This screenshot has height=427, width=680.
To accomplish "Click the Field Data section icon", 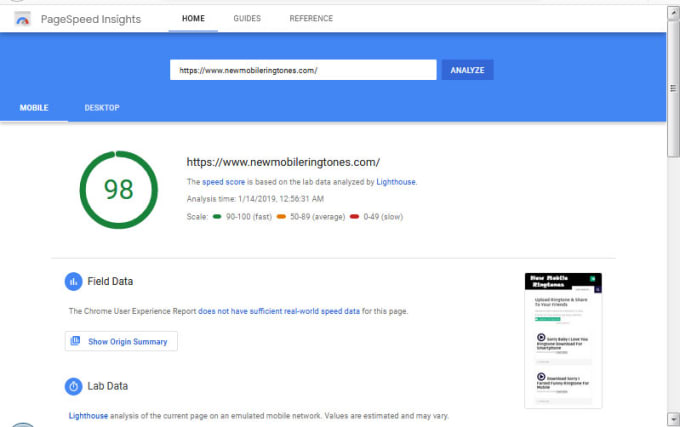I will (73, 282).
